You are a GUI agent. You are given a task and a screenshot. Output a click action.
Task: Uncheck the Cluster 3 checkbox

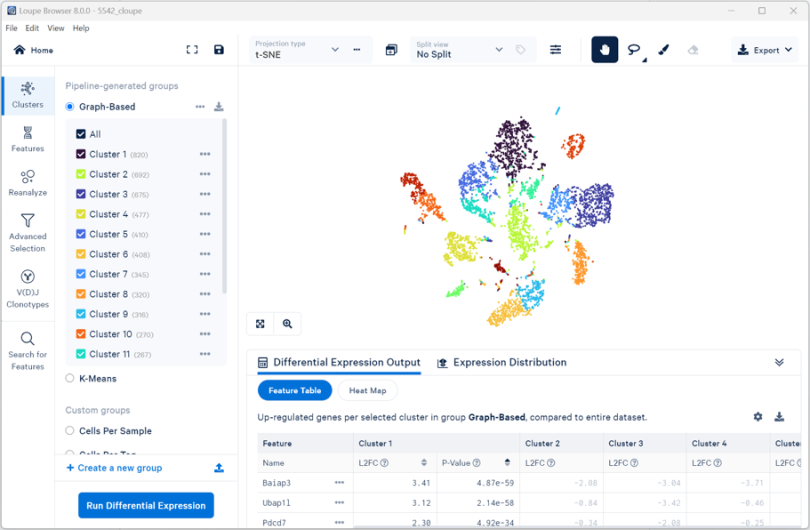(82, 194)
